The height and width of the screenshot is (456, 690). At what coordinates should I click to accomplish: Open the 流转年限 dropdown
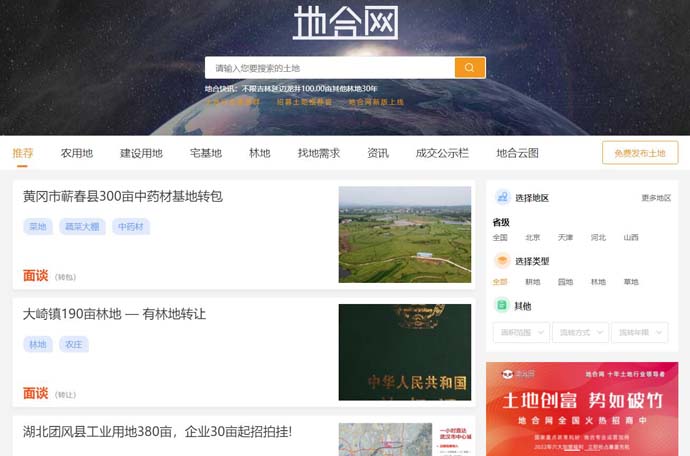[640, 332]
